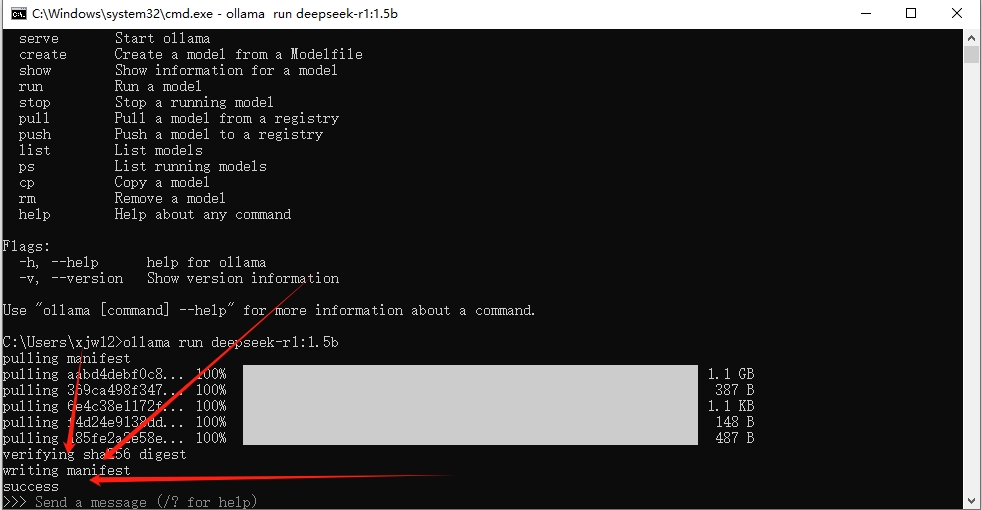Viewport: 982px width, 510px height.
Task: Click the vertical scrollbar thumb
Action: (x=971, y=55)
